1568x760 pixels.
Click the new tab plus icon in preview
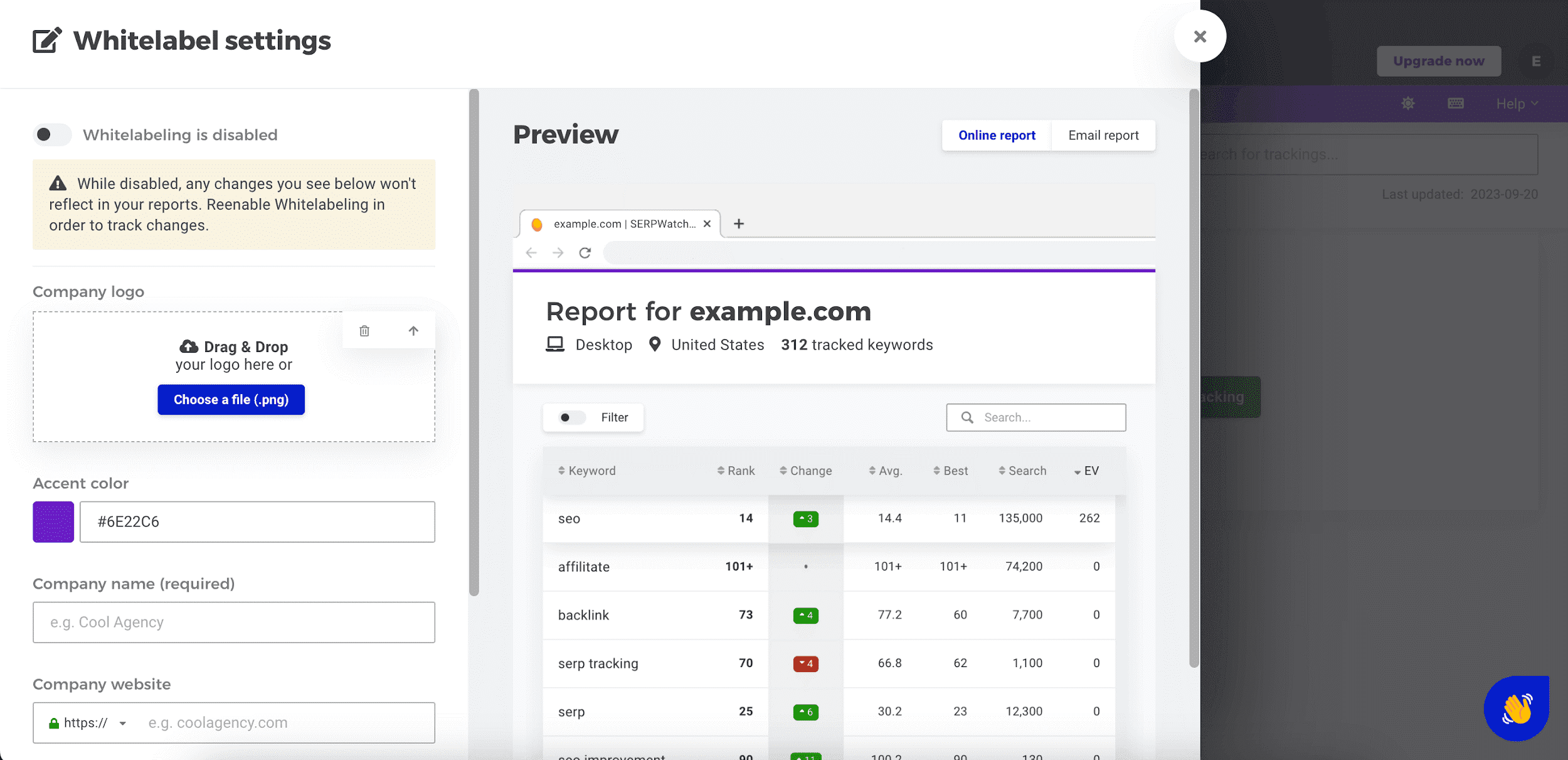[x=739, y=224]
